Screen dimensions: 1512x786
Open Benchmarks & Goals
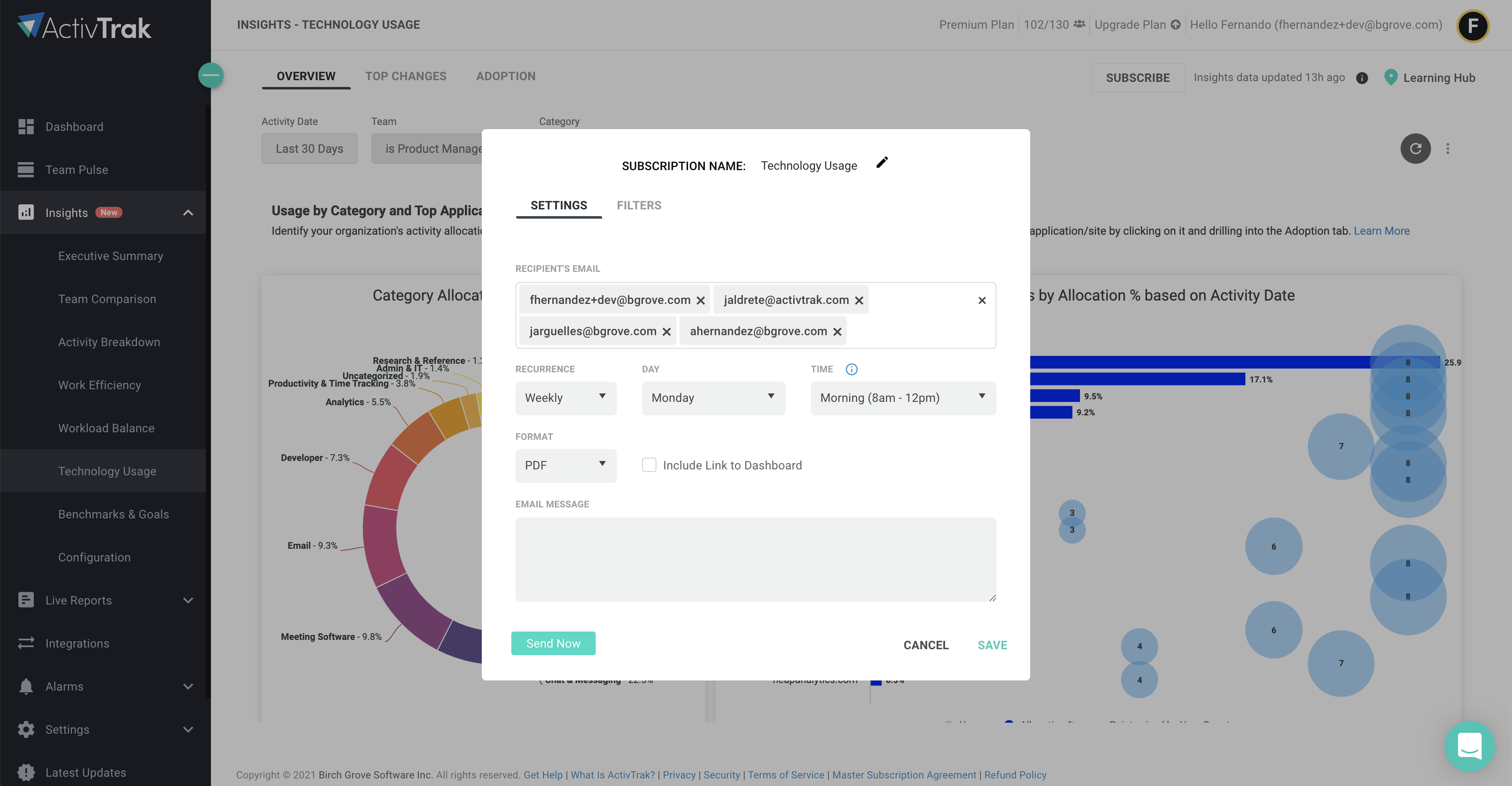pyautogui.click(x=113, y=515)
